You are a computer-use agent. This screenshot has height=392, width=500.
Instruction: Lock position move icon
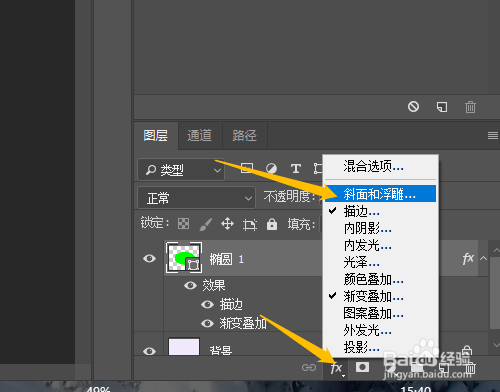click(227, 224)
